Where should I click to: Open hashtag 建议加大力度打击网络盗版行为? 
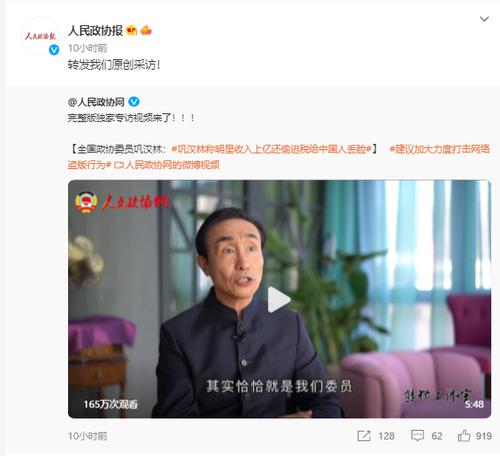click(278, 157)
